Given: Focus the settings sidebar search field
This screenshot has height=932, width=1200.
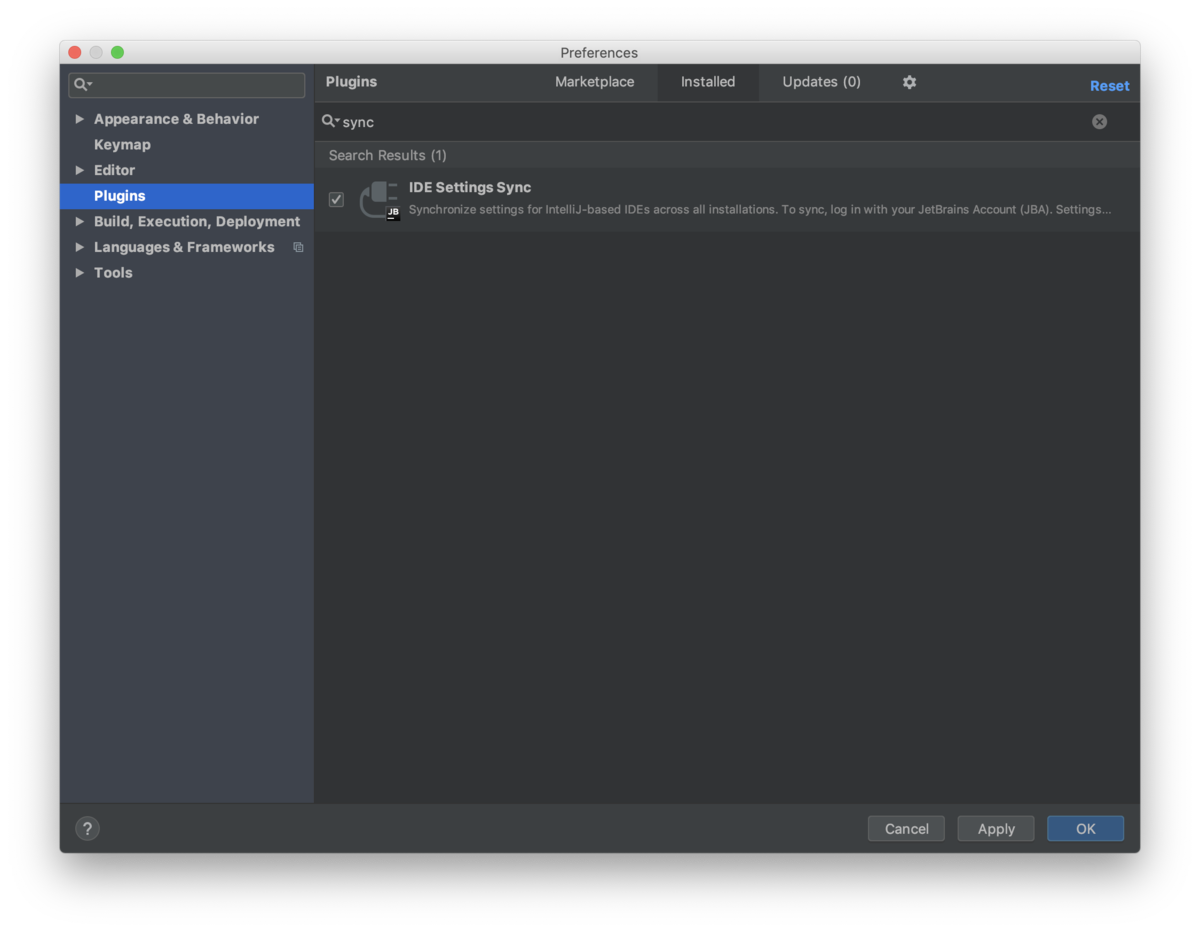Looking at the screenshot, I should [187, 85].
